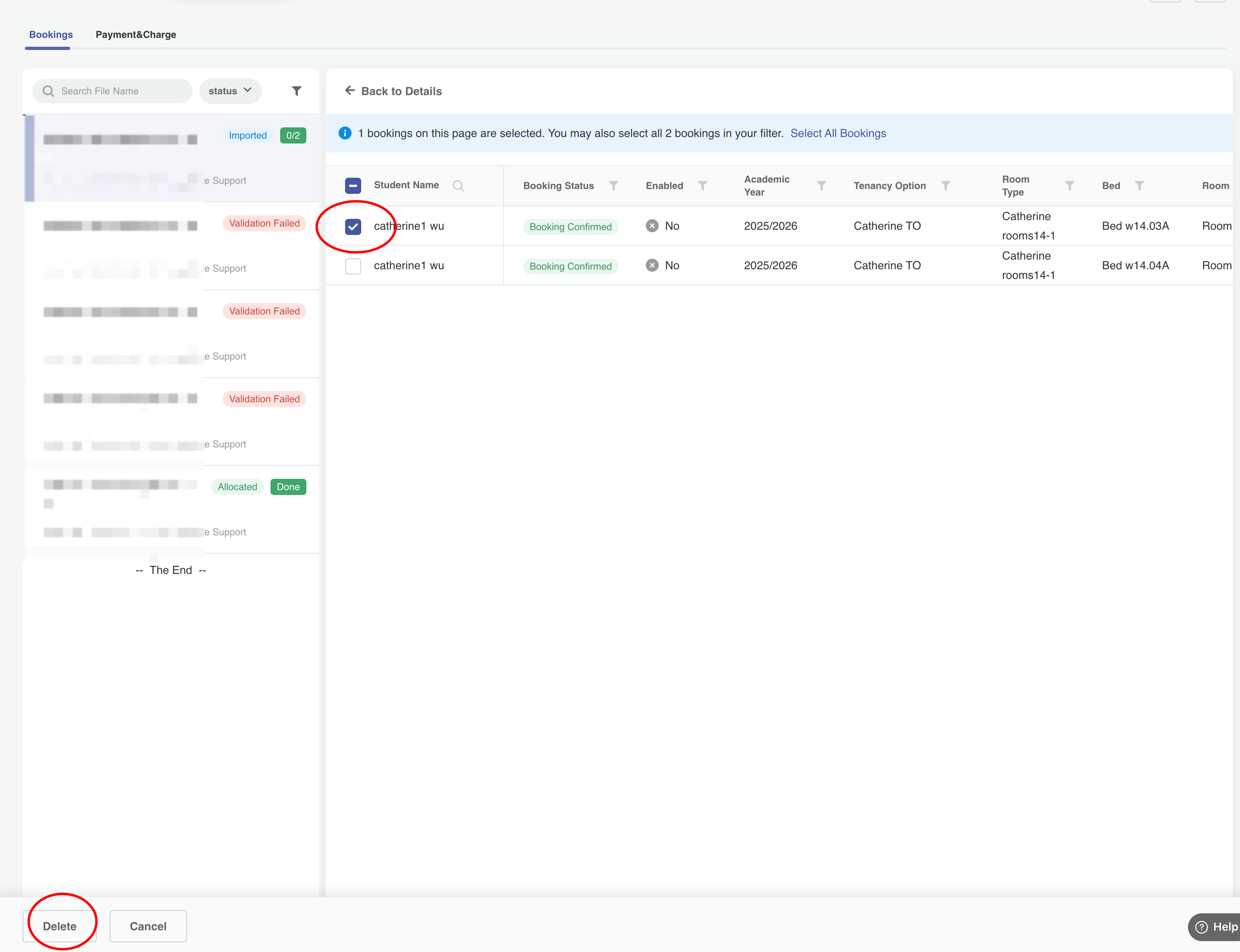Select the third Validation Failed file entry
This screenshot has width=1240, height=952.
tap(172, 422)
